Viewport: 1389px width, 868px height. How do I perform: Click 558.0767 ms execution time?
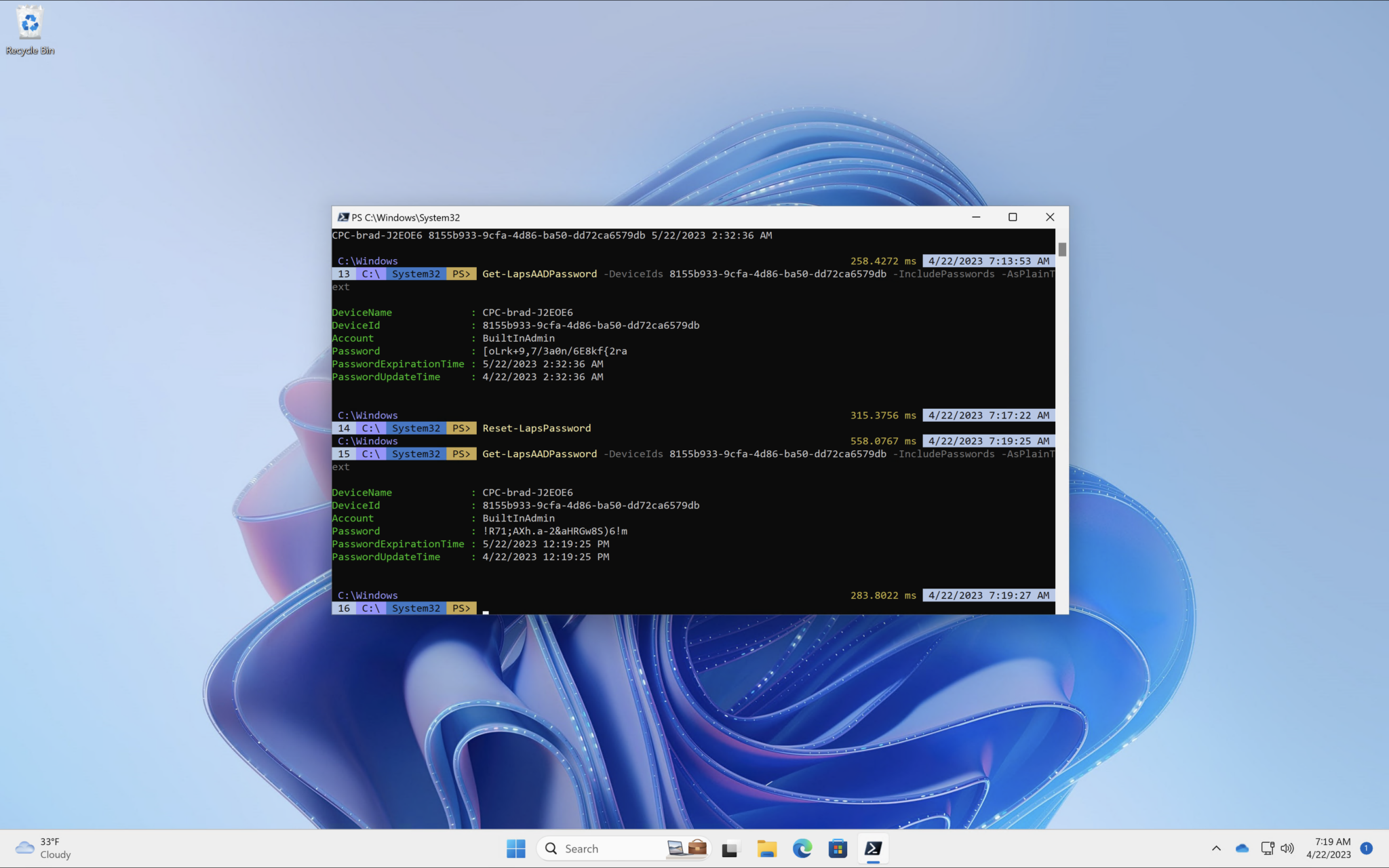click(x=883, y=441)
